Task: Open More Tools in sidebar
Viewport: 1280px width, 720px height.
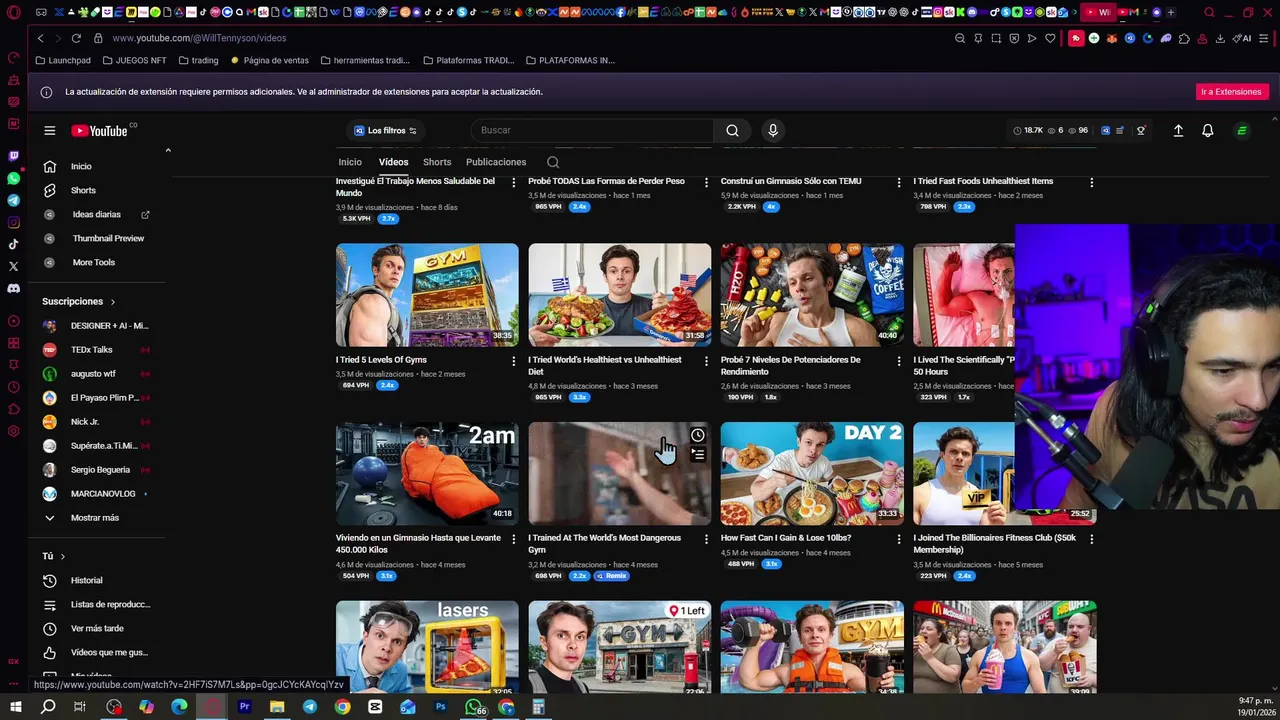Action: (x=96, y=262)
